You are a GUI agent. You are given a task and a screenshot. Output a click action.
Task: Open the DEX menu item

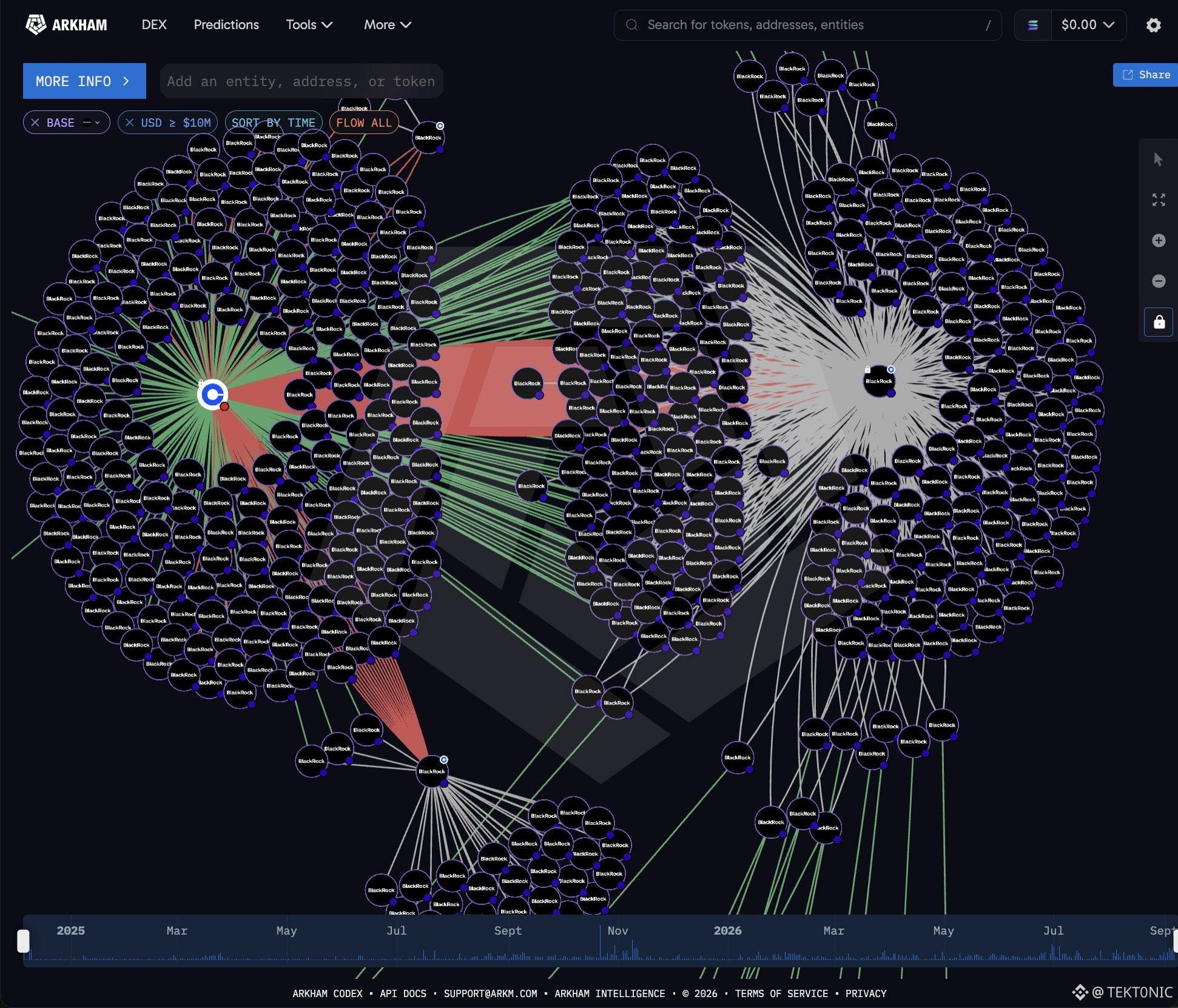[x=154, y=25]
